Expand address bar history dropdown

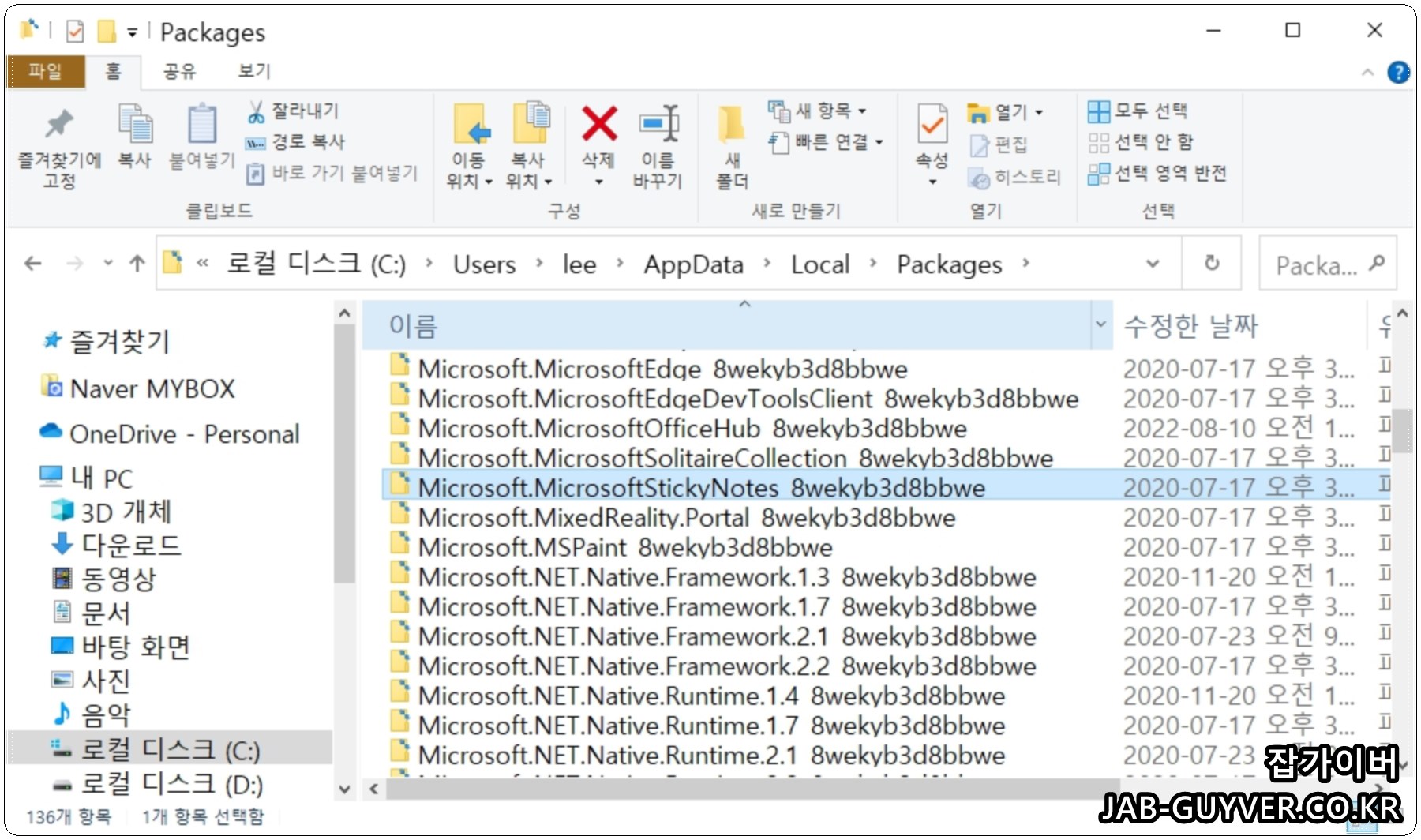pos(1153,264)
